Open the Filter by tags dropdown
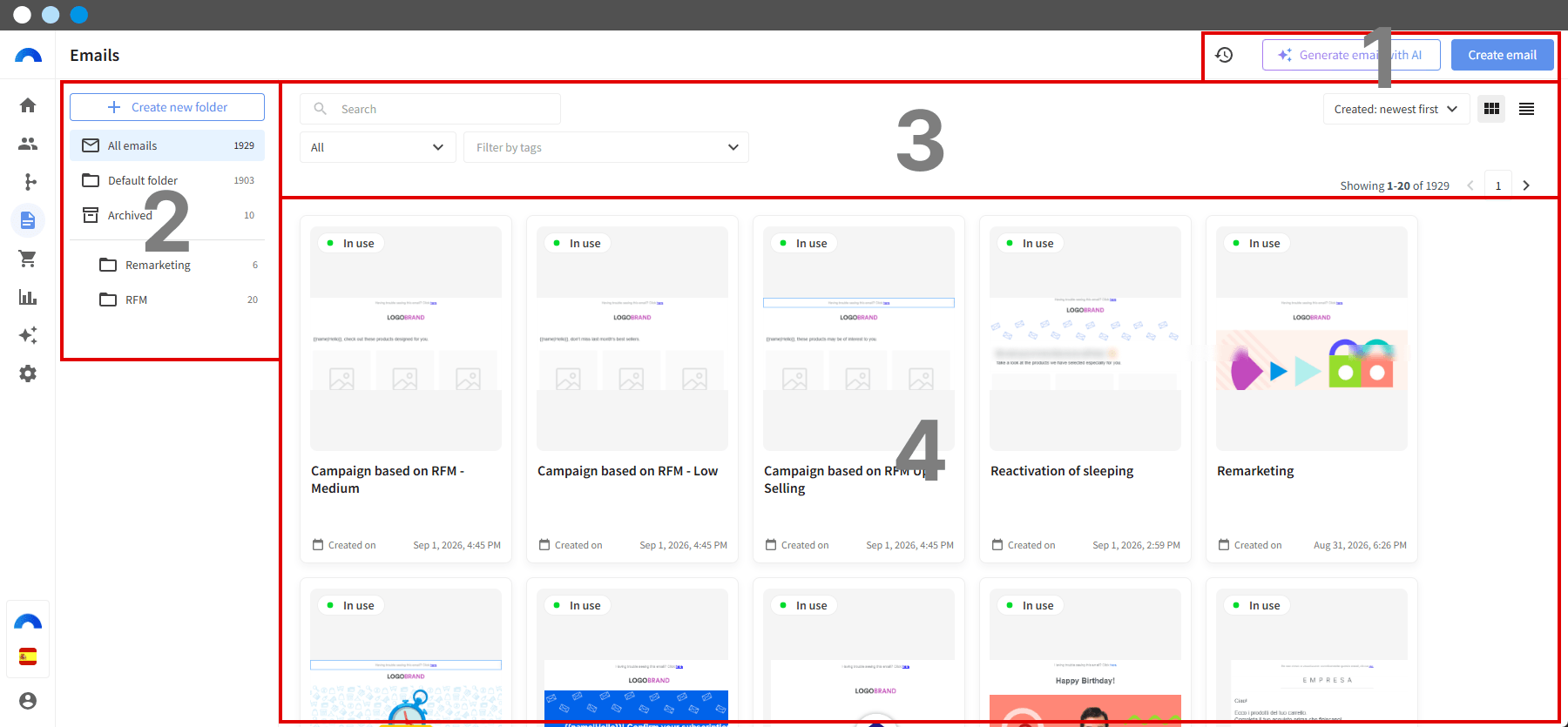 [606, 147]
